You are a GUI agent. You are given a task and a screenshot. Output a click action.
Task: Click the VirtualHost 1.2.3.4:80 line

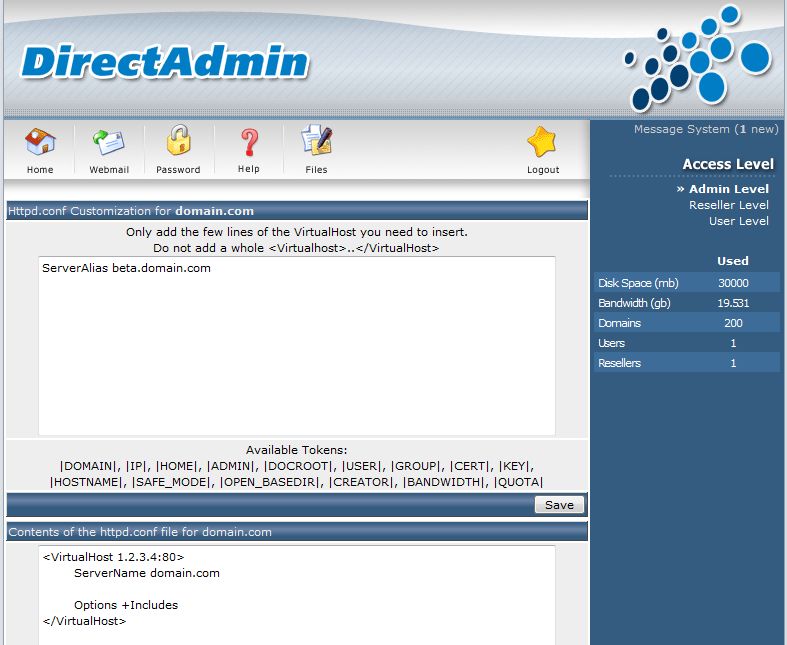[x=113, y=557]
